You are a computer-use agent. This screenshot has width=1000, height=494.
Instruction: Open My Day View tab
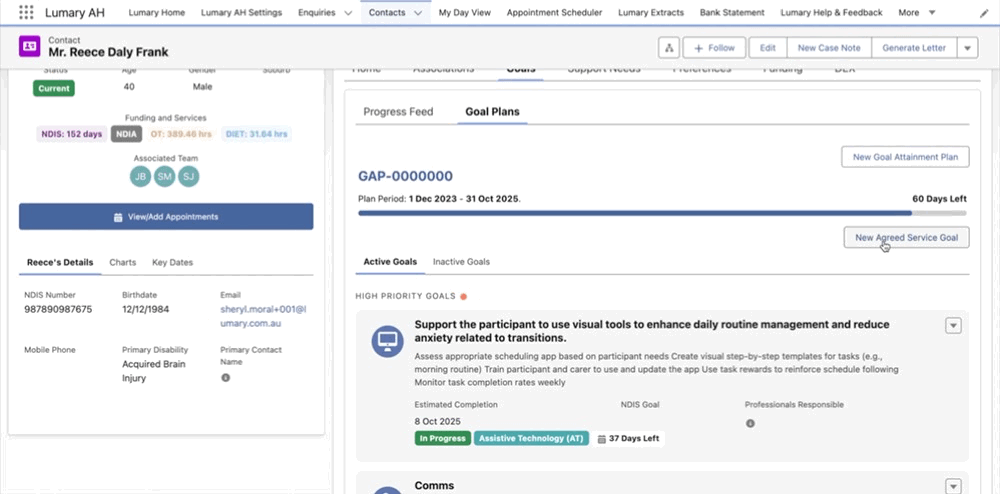464,13
